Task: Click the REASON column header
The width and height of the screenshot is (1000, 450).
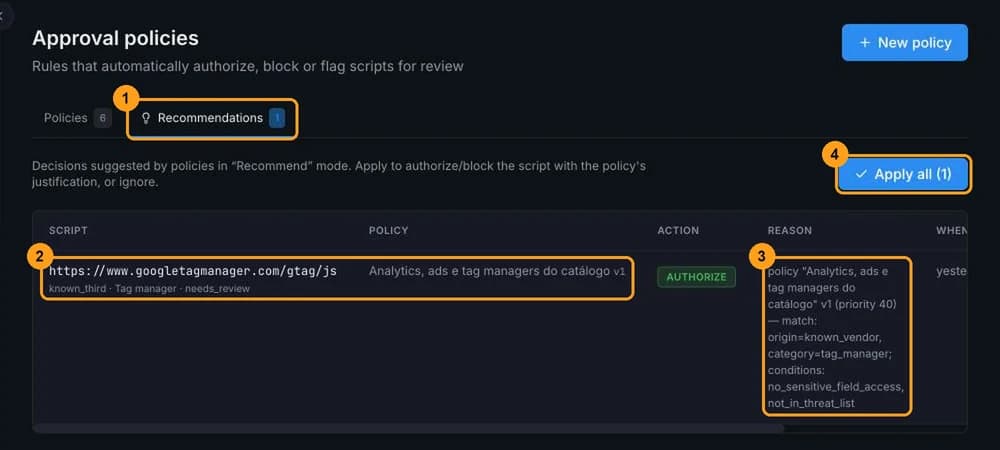Action: (x=790, y=230)
